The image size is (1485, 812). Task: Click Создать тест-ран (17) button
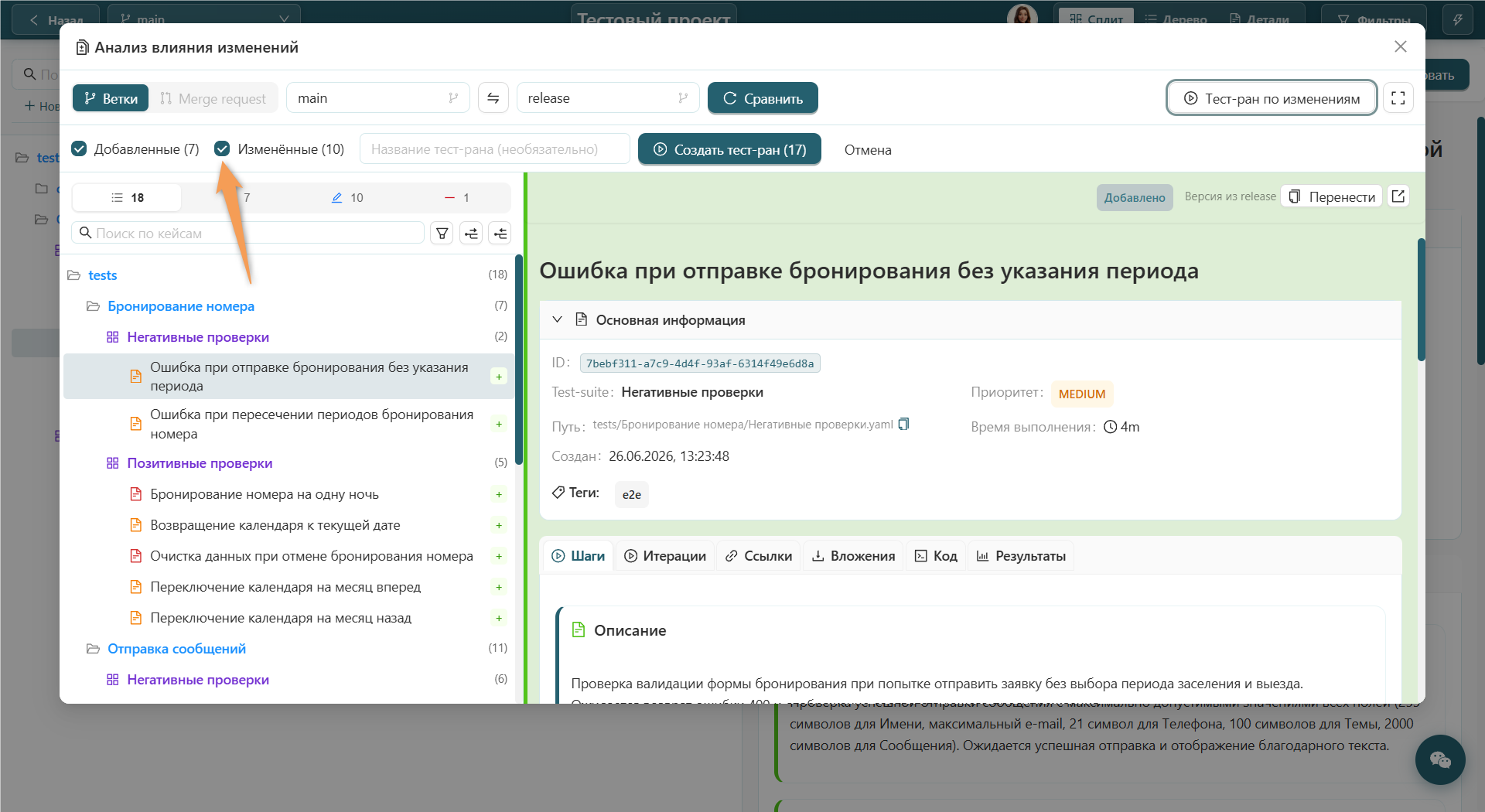click(729, 149)
